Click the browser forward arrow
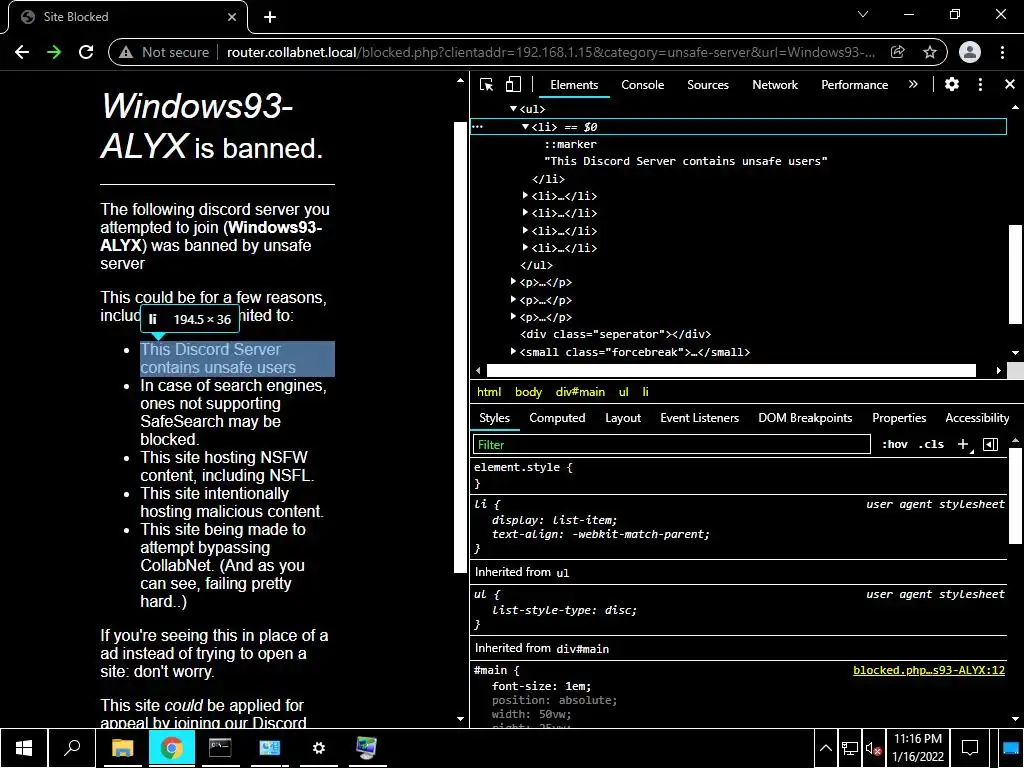Image resolution: width=1024 pixels, height=768 pixels. pos(54,52)
